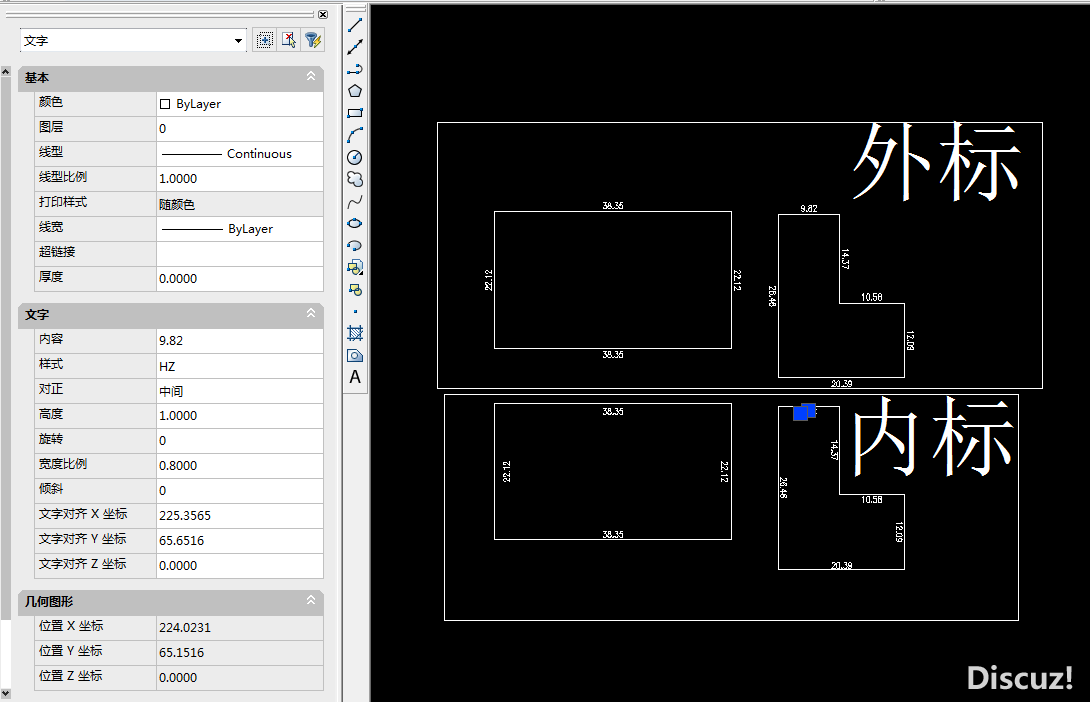Screen dimensions: 1090x702
Task: Choose the Spline curve tool
Action: (355, 201)
